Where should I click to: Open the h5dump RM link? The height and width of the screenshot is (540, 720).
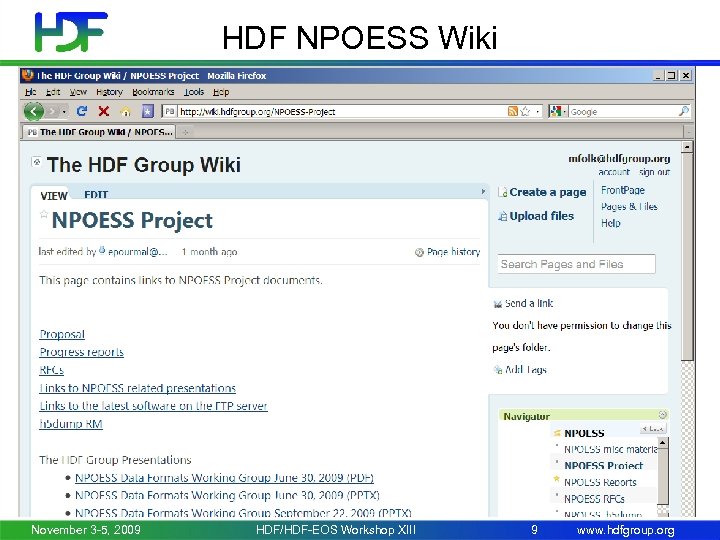(71, 424)
